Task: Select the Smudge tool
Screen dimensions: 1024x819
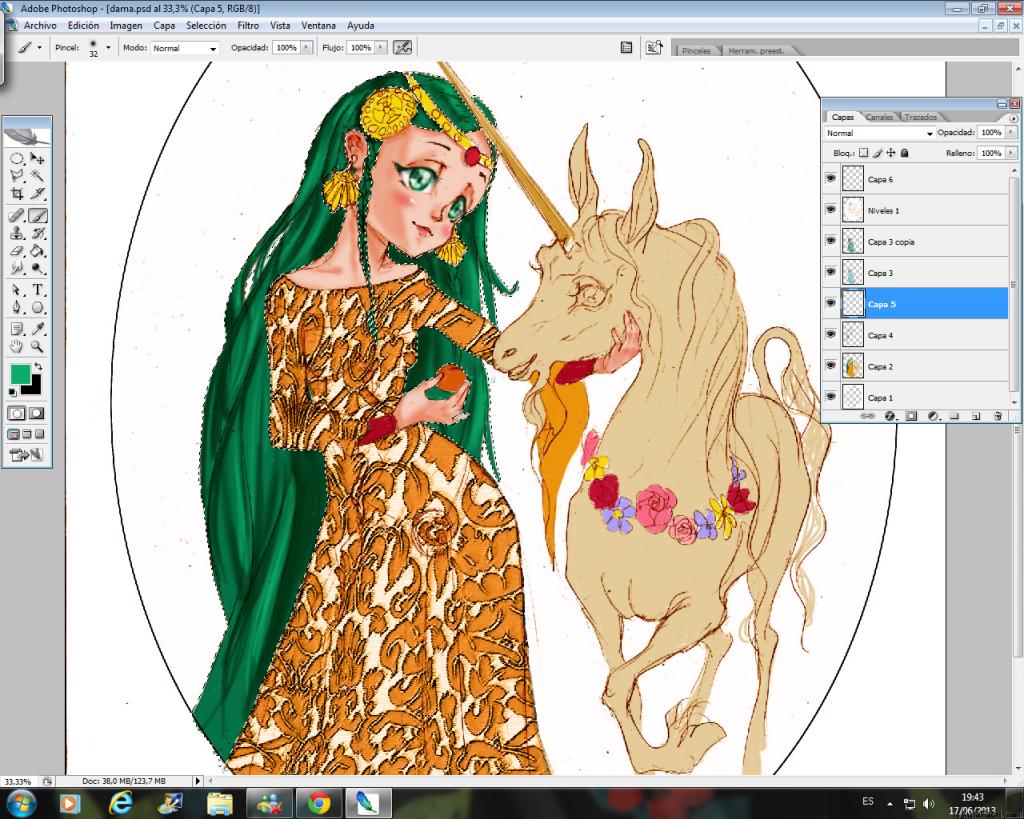Action: click(x=17, y=268)
